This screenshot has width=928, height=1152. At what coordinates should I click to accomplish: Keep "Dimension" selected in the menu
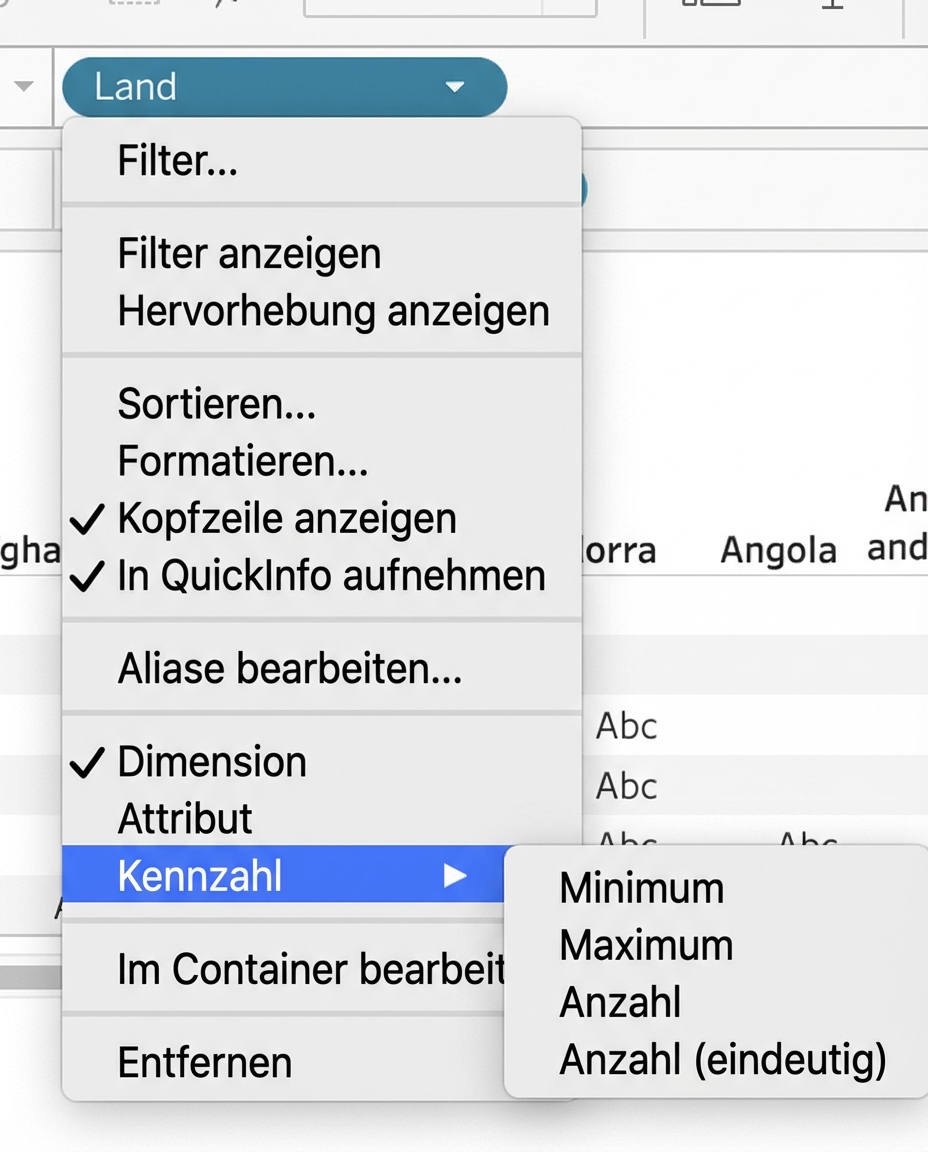(x=212, y=761)
